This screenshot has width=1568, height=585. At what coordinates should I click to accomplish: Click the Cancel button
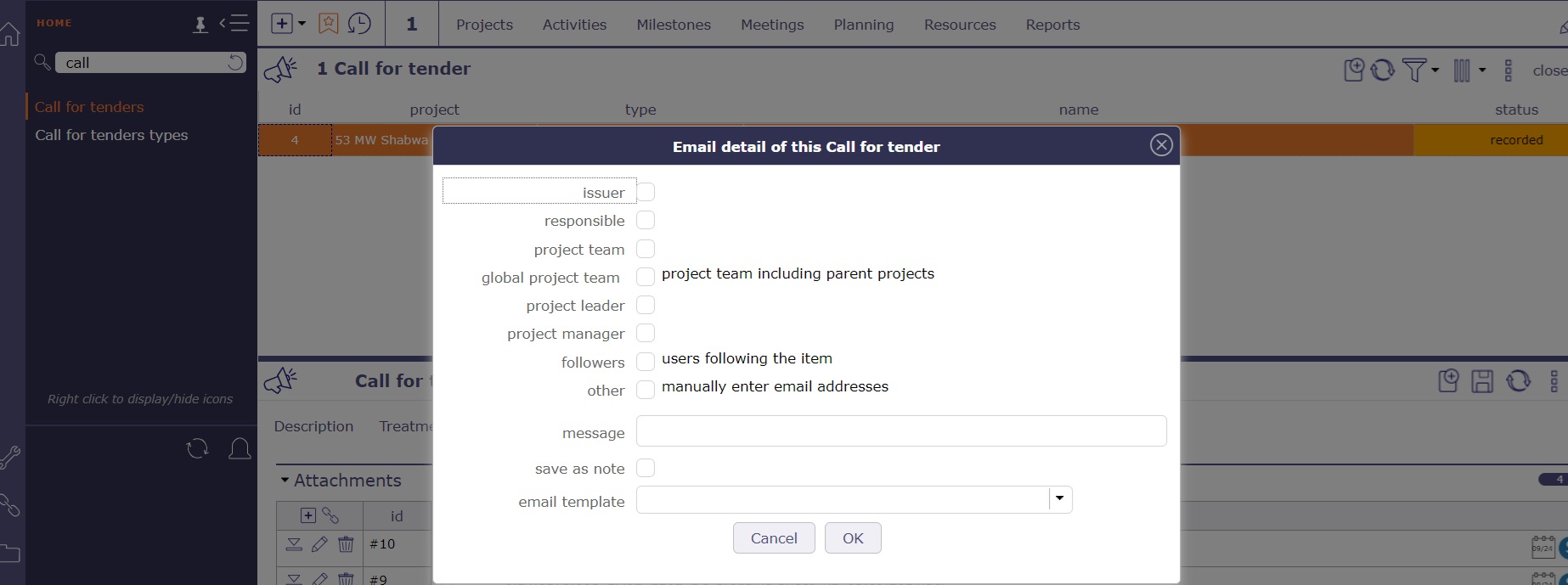pyautogui.click(x=774, y=538)
